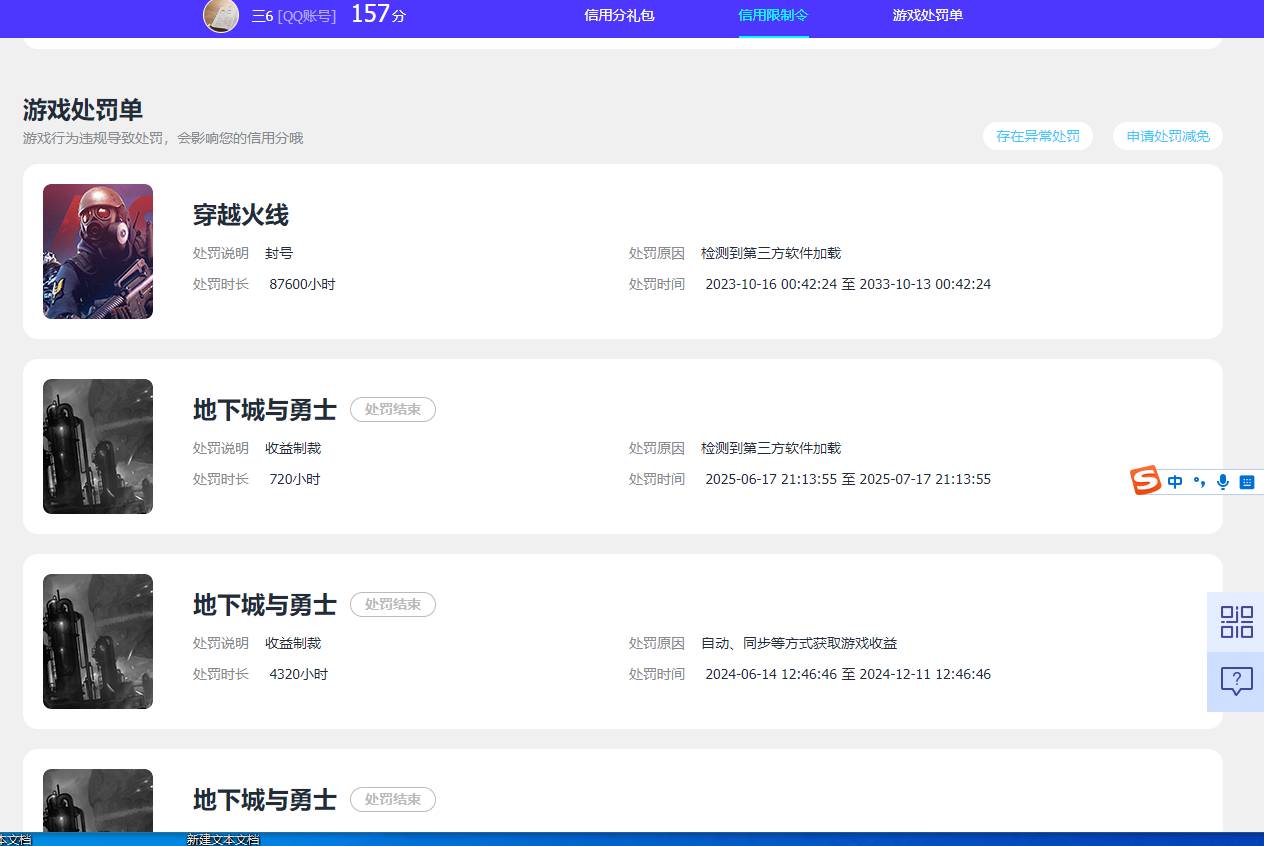This screenshot has width=1264, height=846.
Task: Click the 处罚结束 label on the bottom card
Action: coord(392,799)
